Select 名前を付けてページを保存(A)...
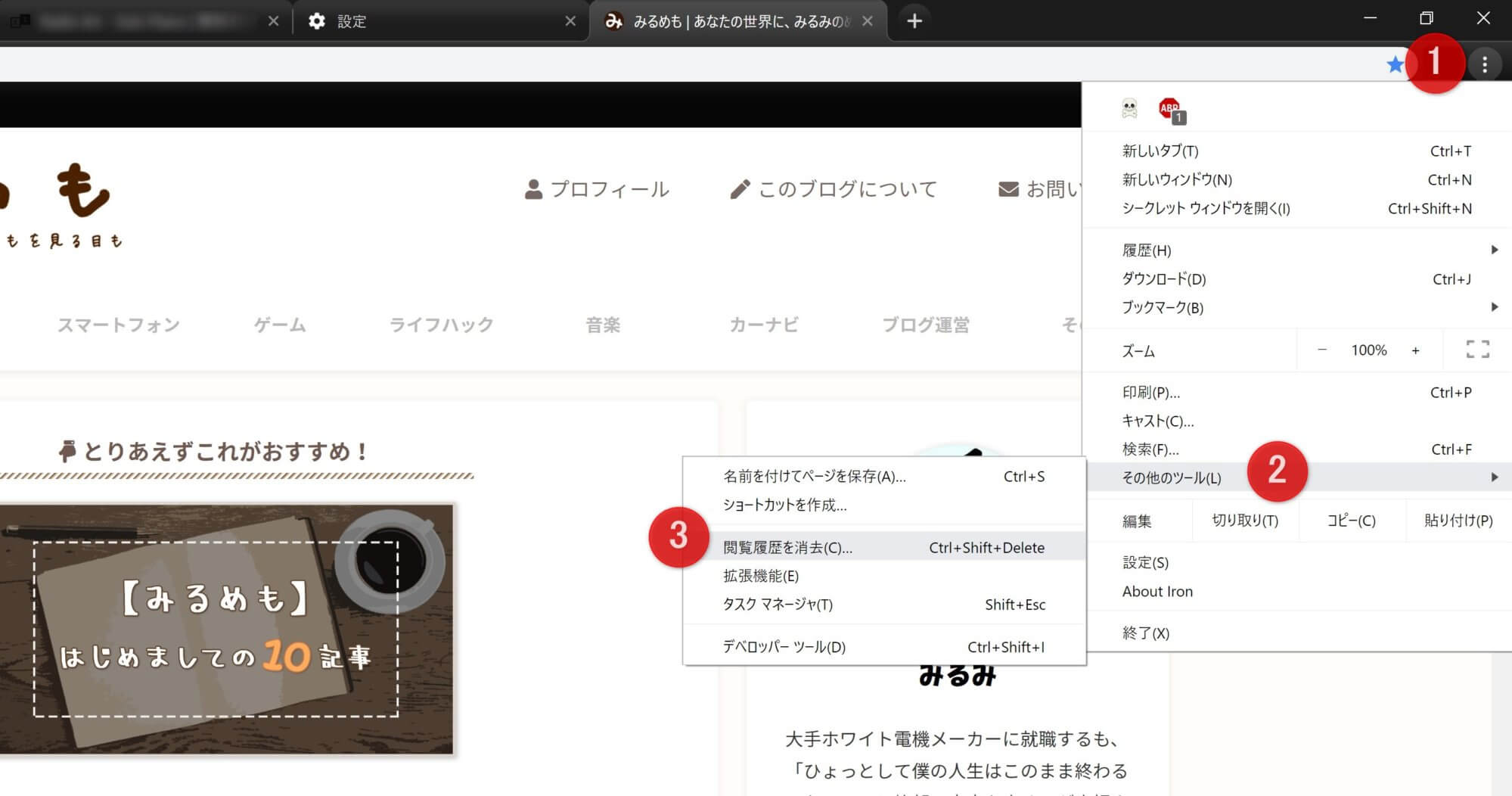This screenshot has width=1512, height=796. [884, 476]
